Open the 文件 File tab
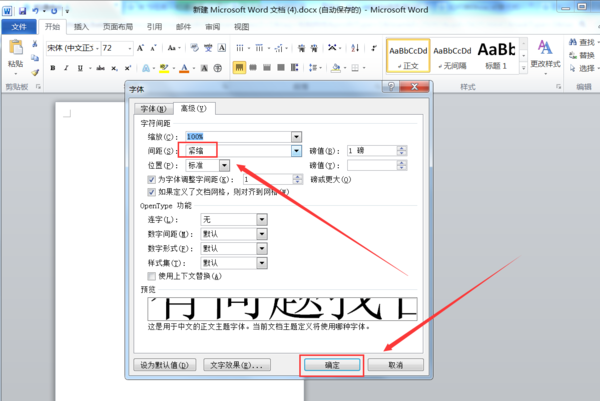600x401 pixels. [x=19, y=27]
